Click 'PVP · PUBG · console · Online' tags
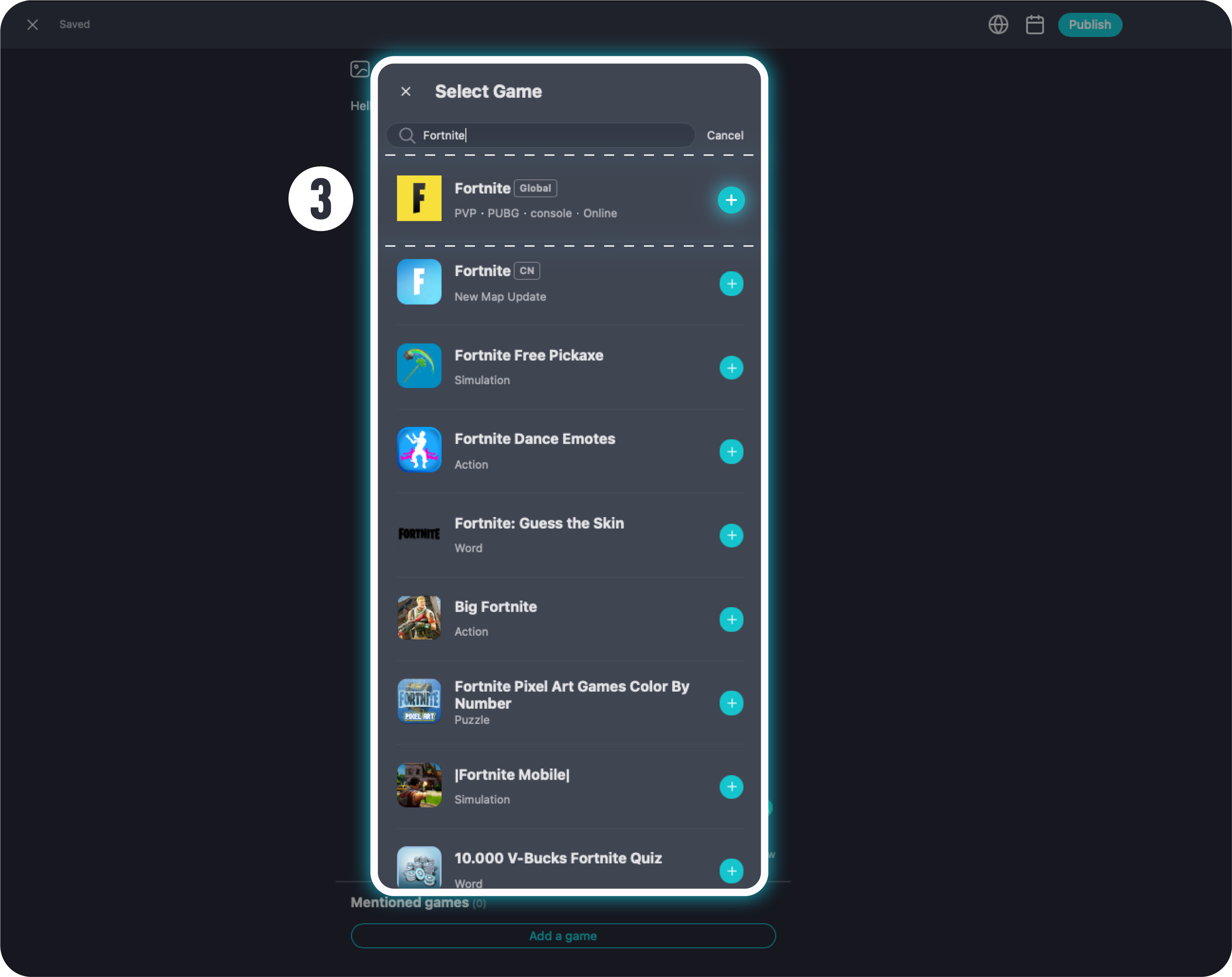This screenshot has width=1232, height=977. 535,213
